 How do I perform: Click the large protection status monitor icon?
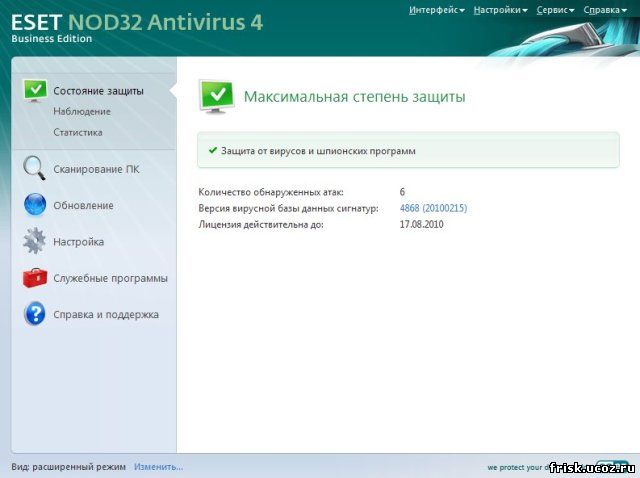[x=216, y=96]
